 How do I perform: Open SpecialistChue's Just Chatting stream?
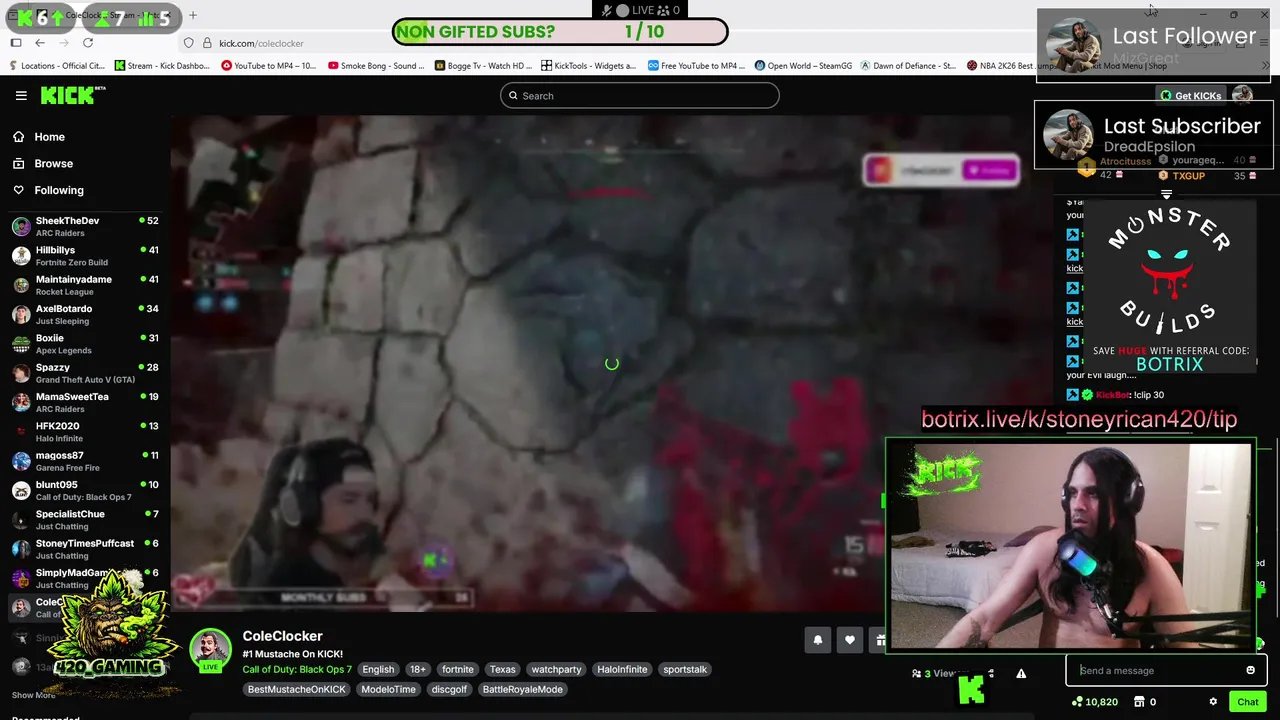(85, 520)
